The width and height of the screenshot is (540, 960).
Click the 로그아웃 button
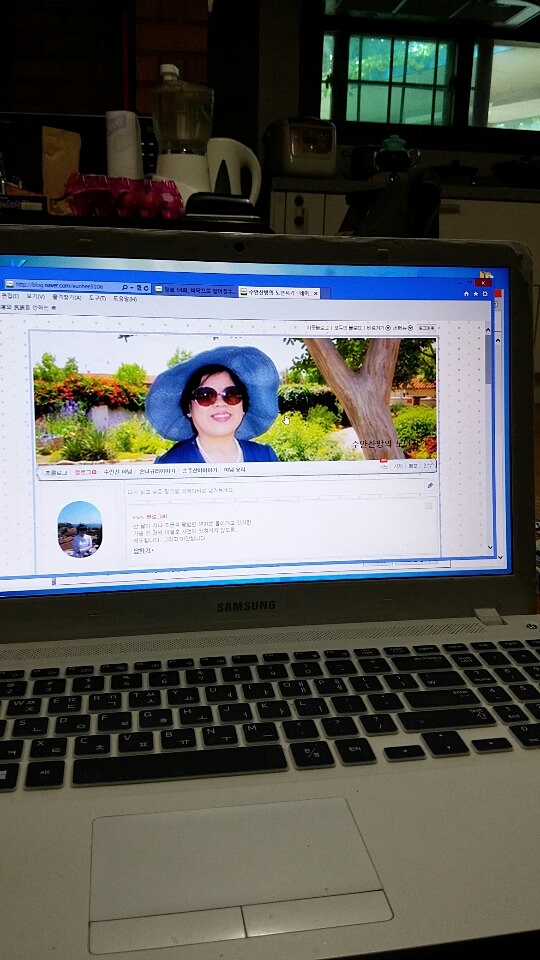click(427, 328)
